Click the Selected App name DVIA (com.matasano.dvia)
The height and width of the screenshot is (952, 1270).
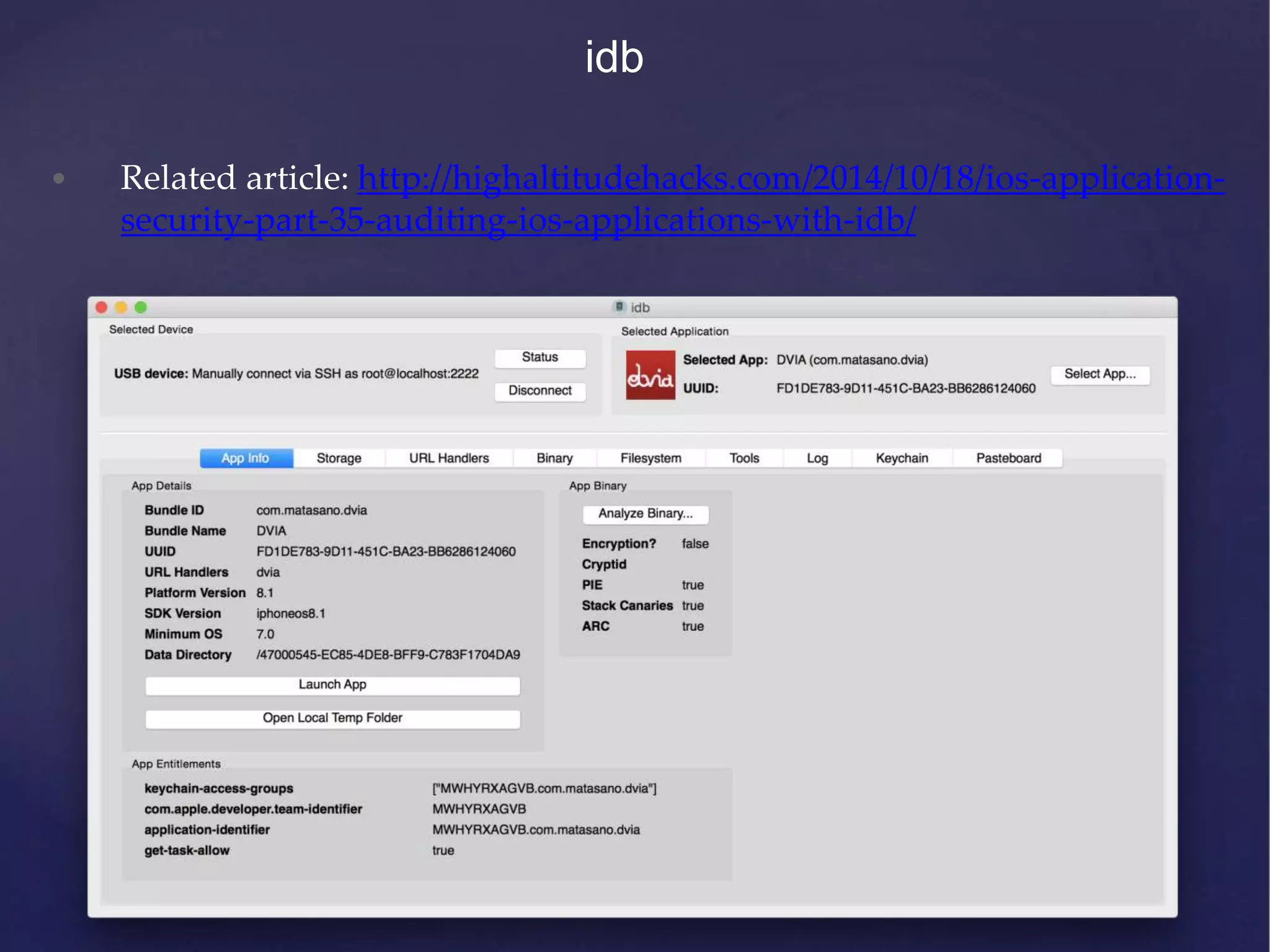(853, 360)
